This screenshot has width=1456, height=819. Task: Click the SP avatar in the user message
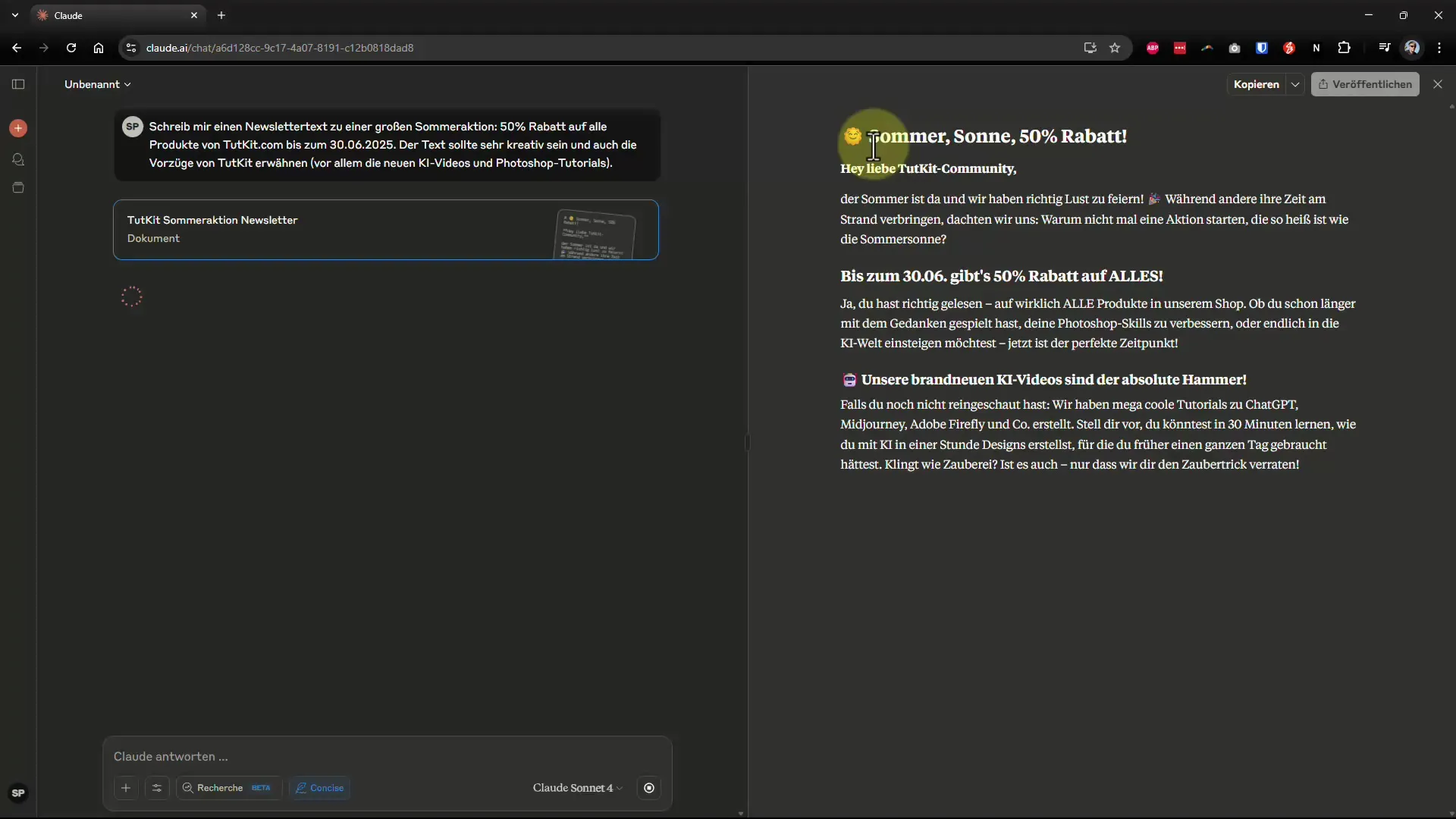133,127
